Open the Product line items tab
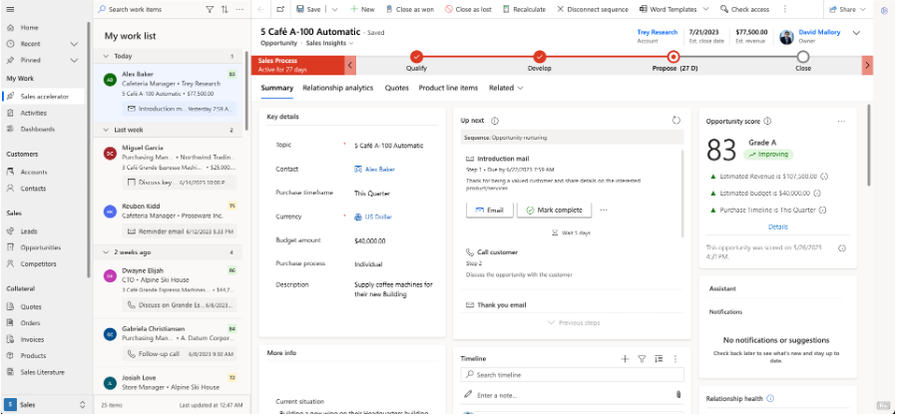This screenshot has width=897, height=416. pyautogui.click(x=448, y=88)
